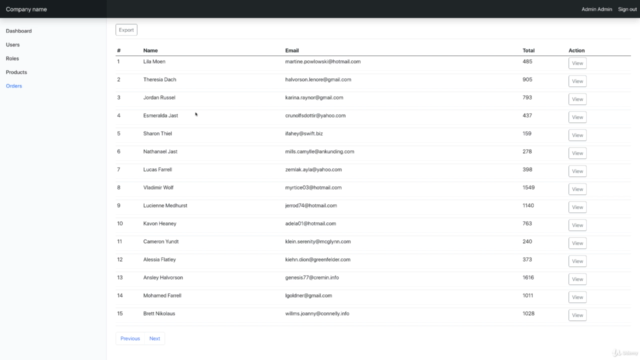
Task: Select the name Brett Nikolaus
Action: (159, 313)
